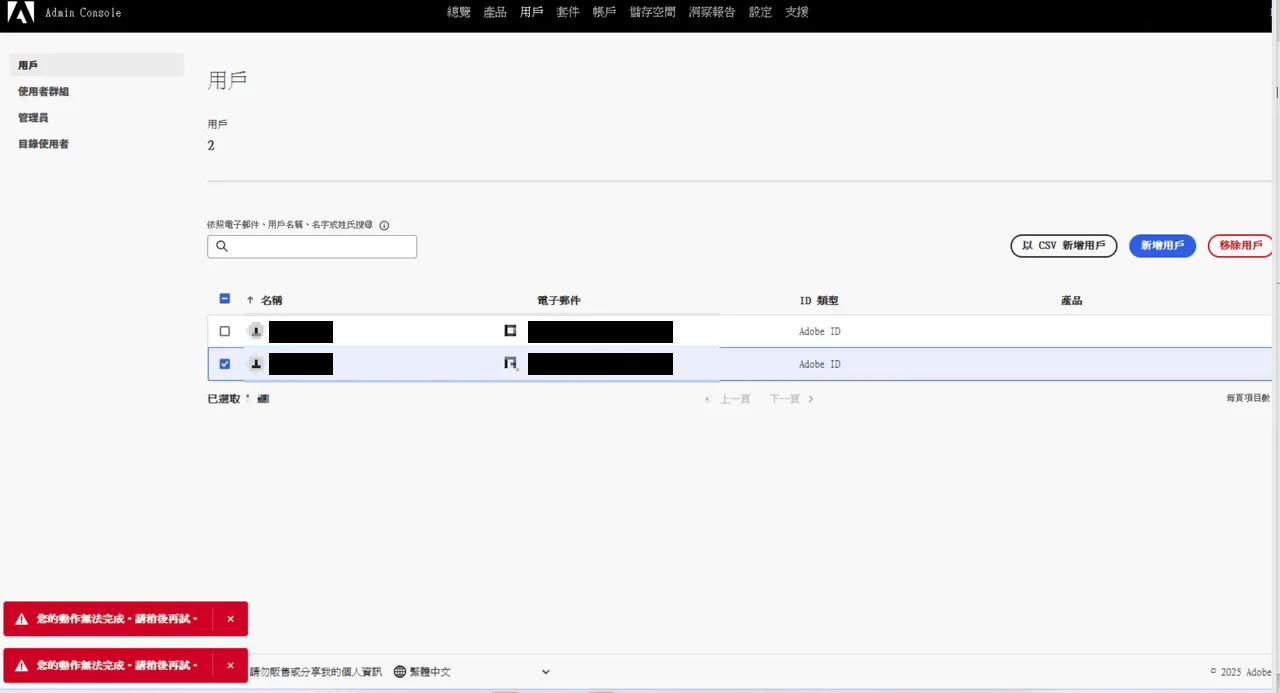Click the warning triangle in the upper error toast

[21, 620]
